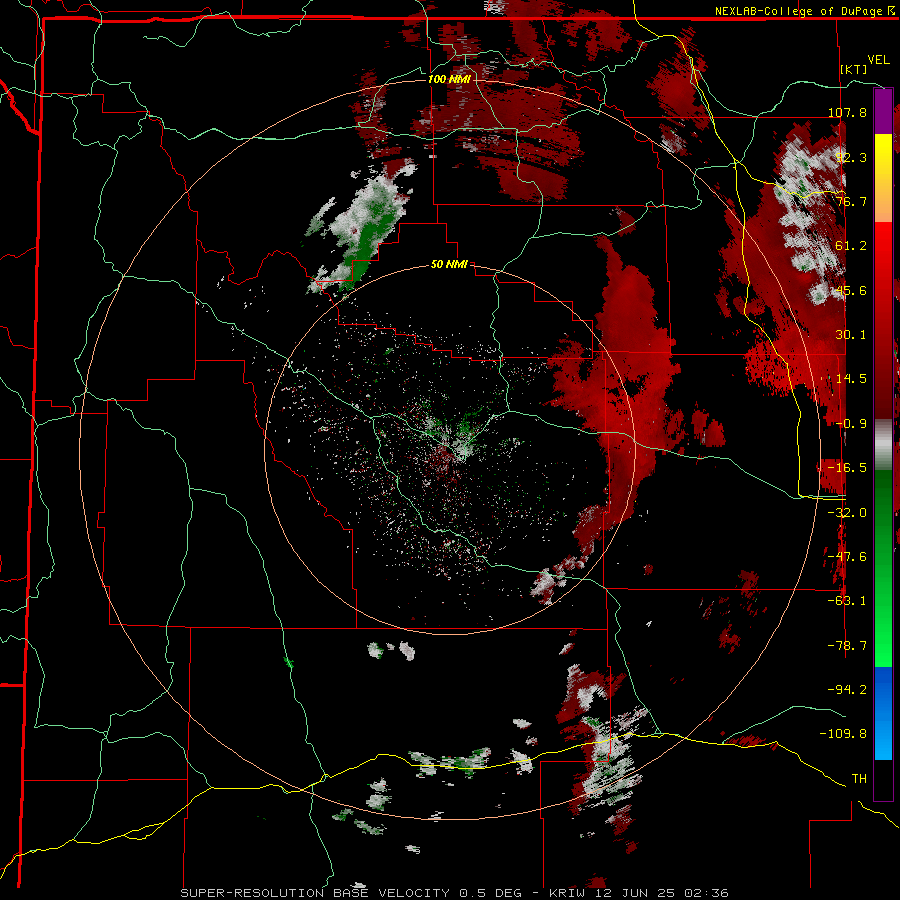Click the -94.2 velocity scale value
This screenshot has height=900, width=900.
pyautogui.click(x=847, y=690)
